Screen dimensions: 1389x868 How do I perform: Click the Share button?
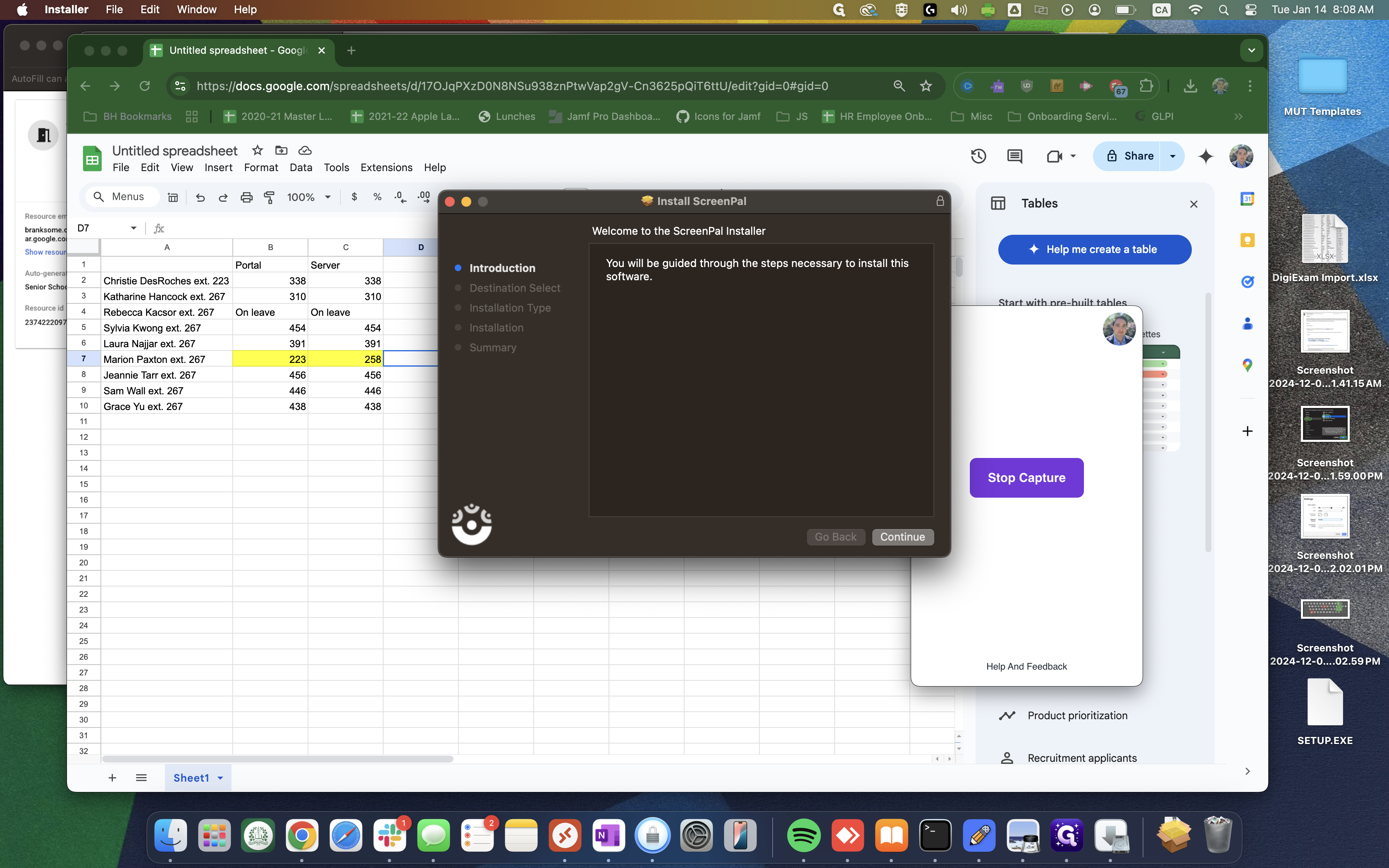pyautogui.click(x=1127, y=156)
